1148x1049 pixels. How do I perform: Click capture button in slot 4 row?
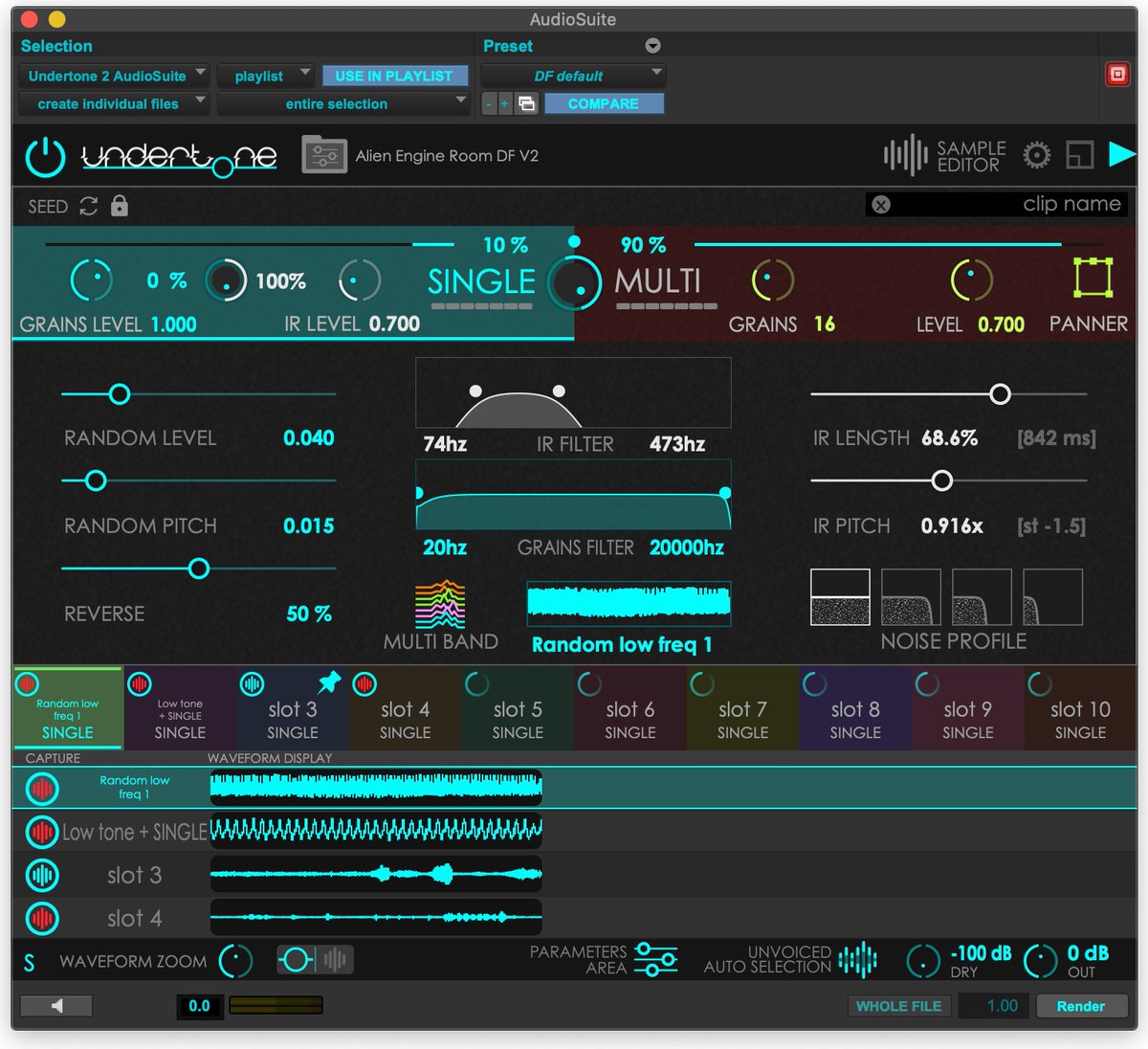(x=41, y=919)
